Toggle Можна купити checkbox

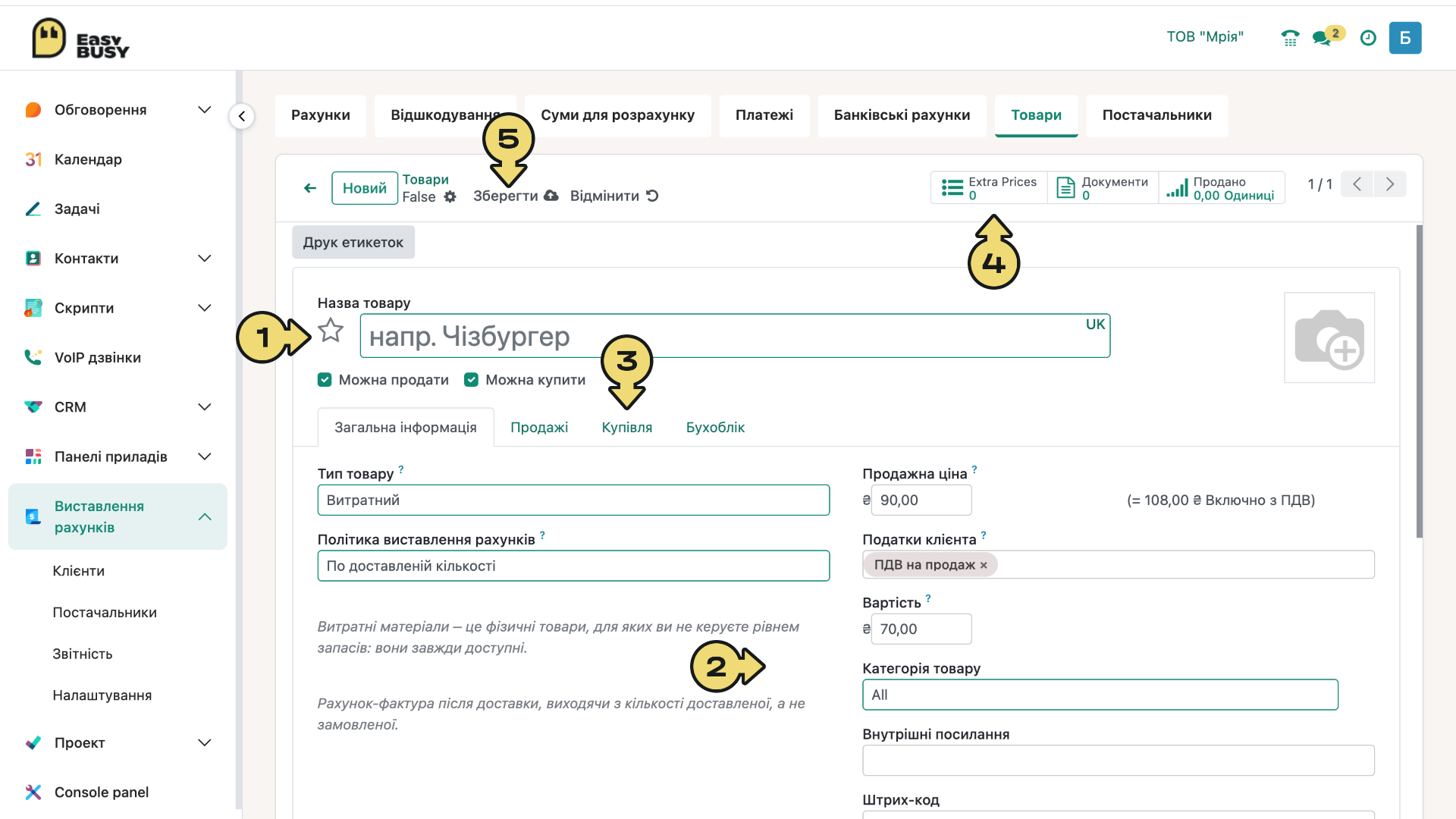pos(471,380)
